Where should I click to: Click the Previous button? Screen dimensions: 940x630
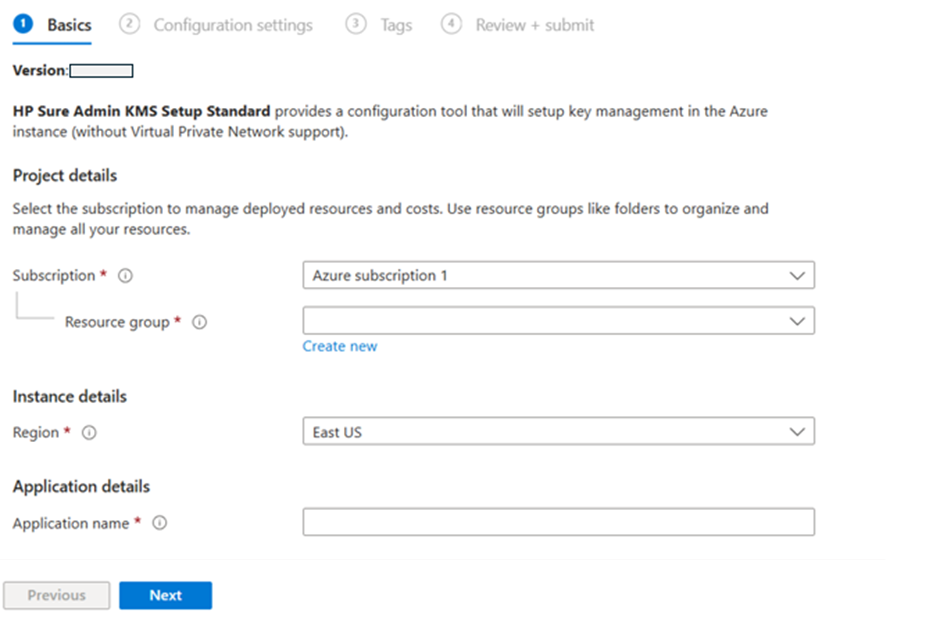tap(56, 595)
